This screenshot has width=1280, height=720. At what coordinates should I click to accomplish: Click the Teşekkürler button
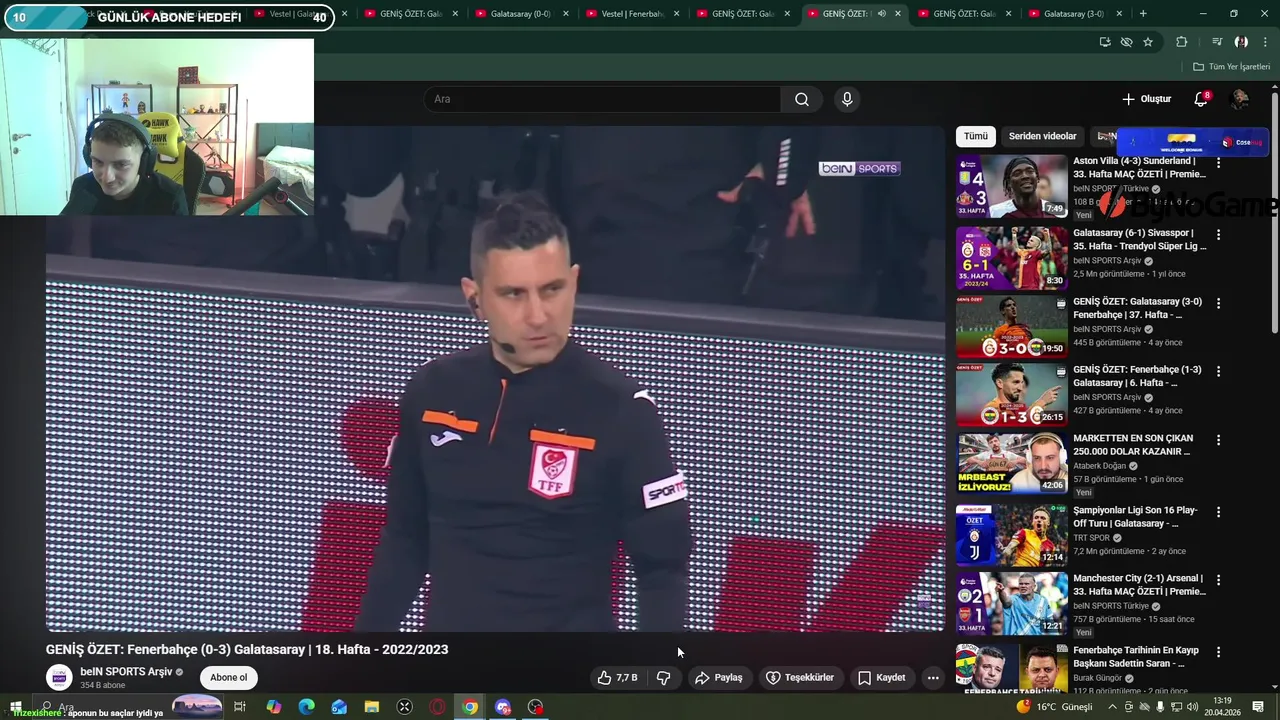800,677
